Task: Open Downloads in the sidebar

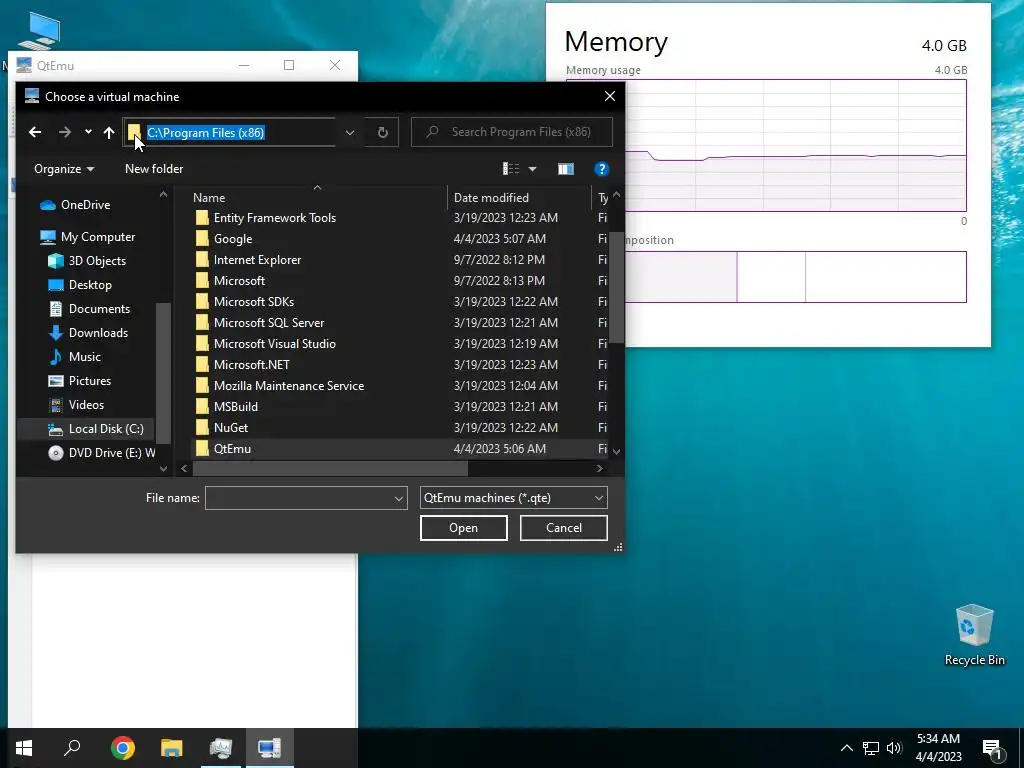Action: pyautogui.click(x=98, y=333)
